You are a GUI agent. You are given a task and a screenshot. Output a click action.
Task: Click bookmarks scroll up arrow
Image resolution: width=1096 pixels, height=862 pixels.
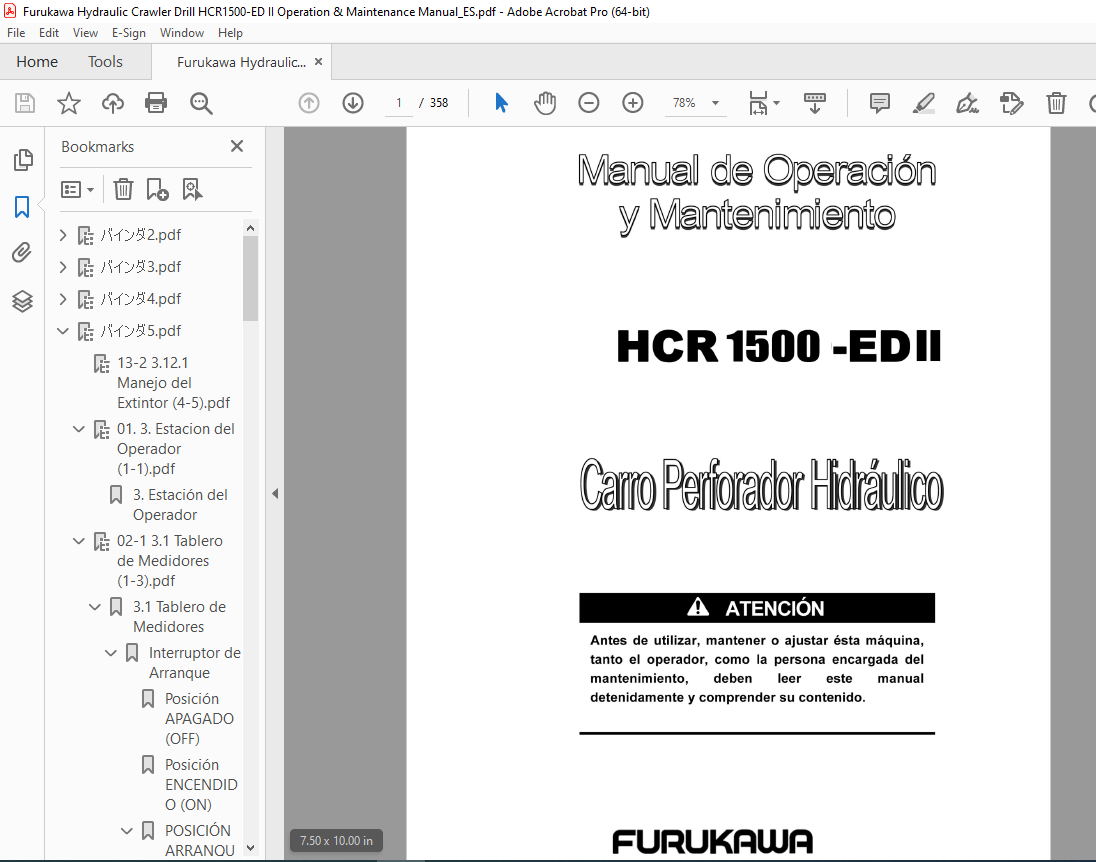point(250,229)
